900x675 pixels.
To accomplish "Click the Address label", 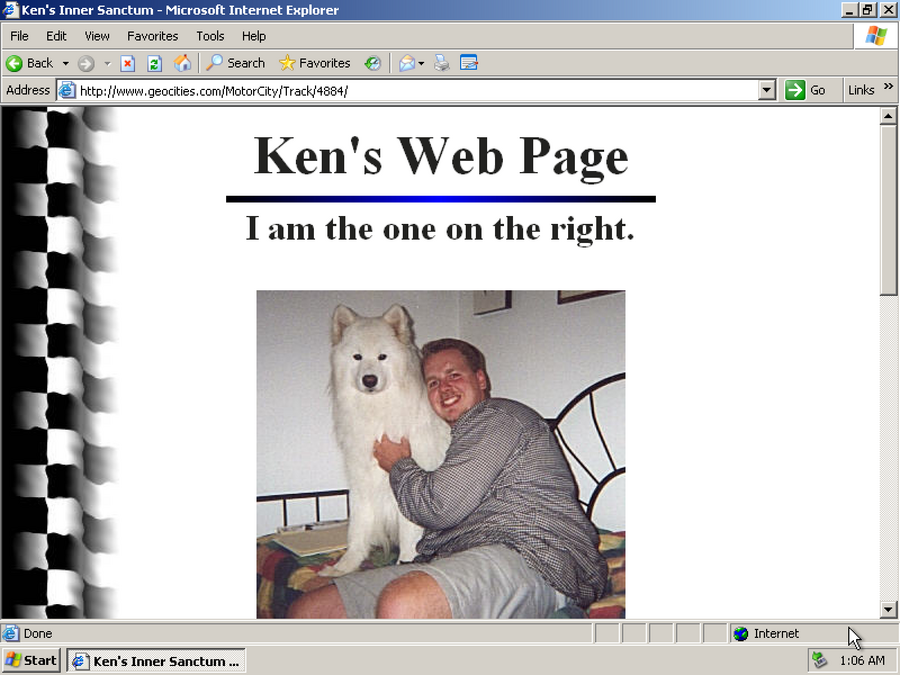I will pos(28,90).
